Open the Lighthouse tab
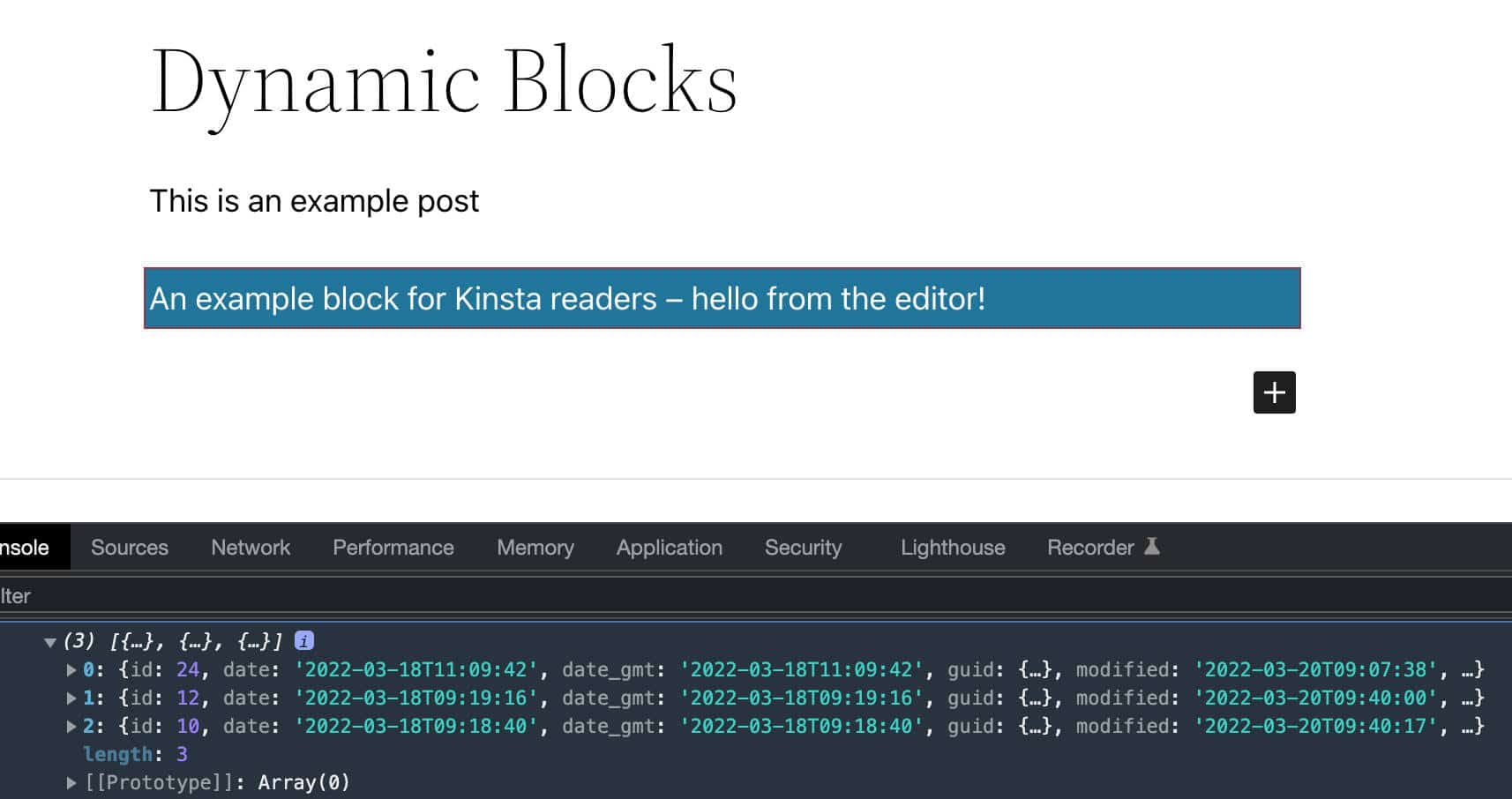Viewport: 1512px width, 799px height. pyautogui.click(x=952, y=548)
